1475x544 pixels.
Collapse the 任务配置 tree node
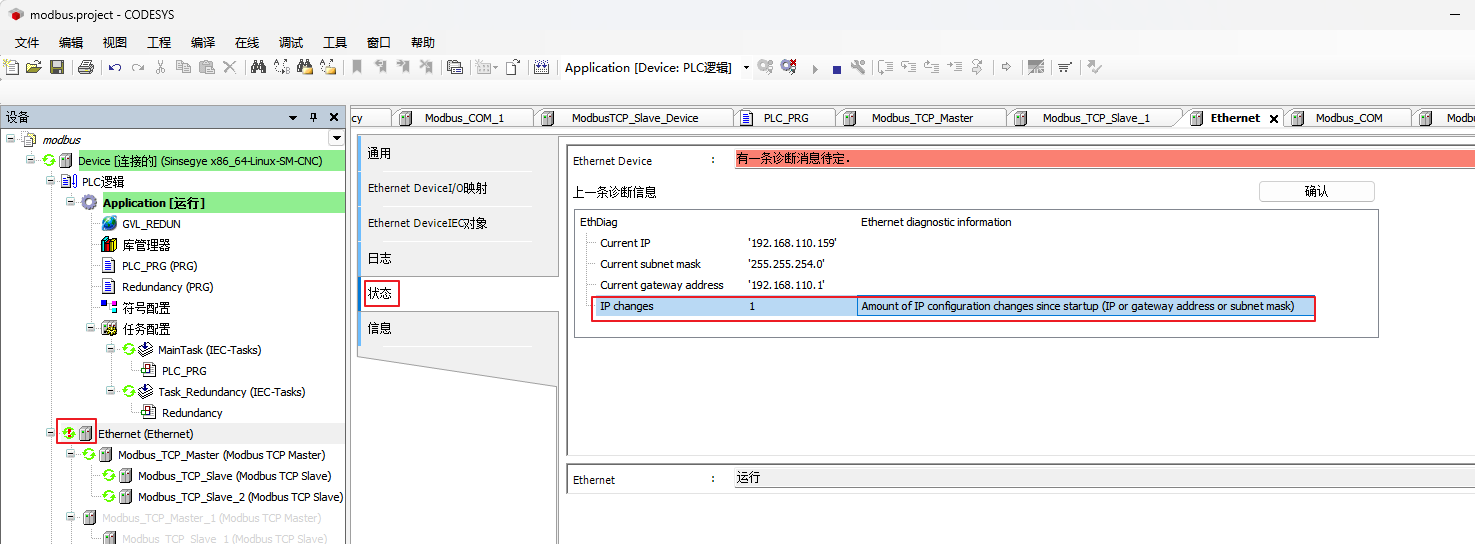[92, 328]
